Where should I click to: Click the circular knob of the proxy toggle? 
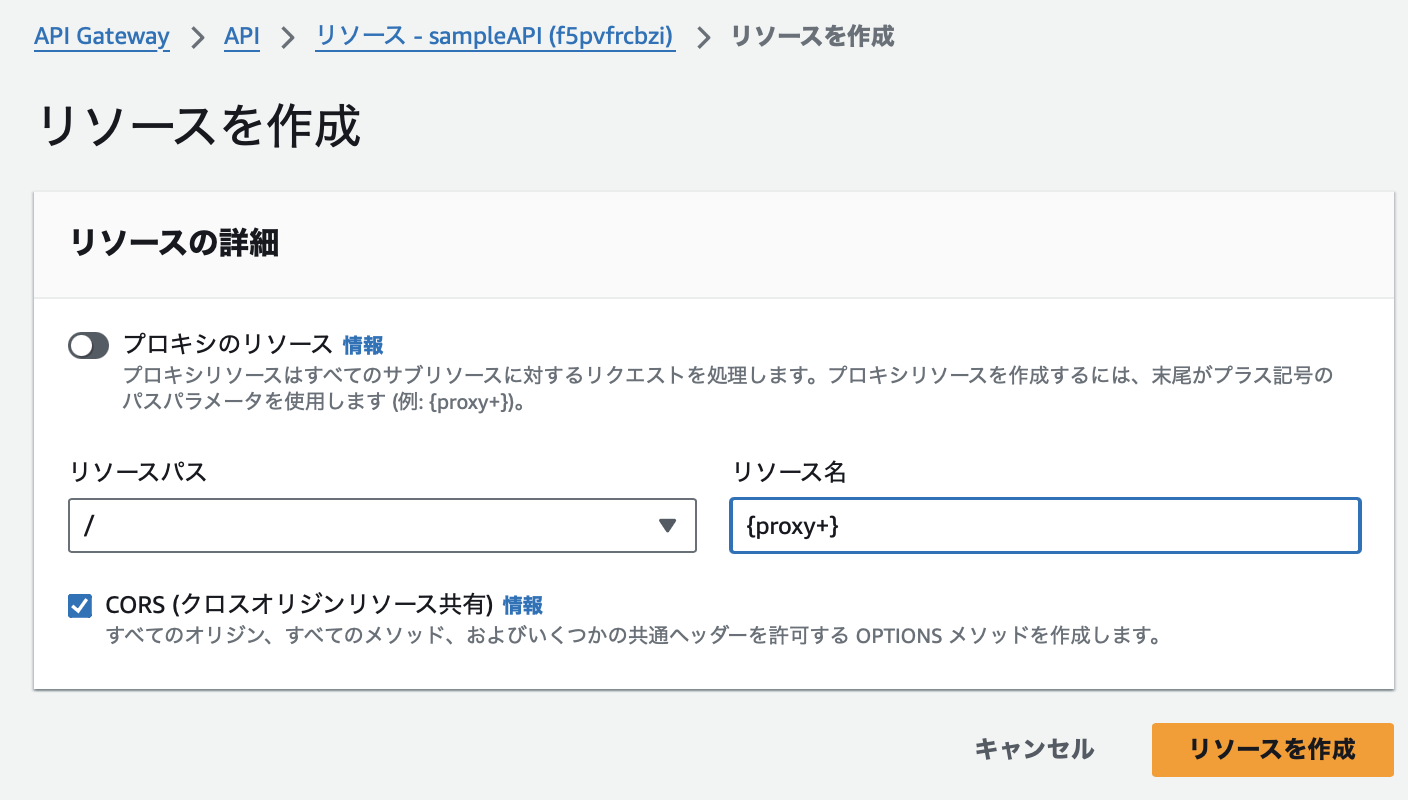coord(81,345)
